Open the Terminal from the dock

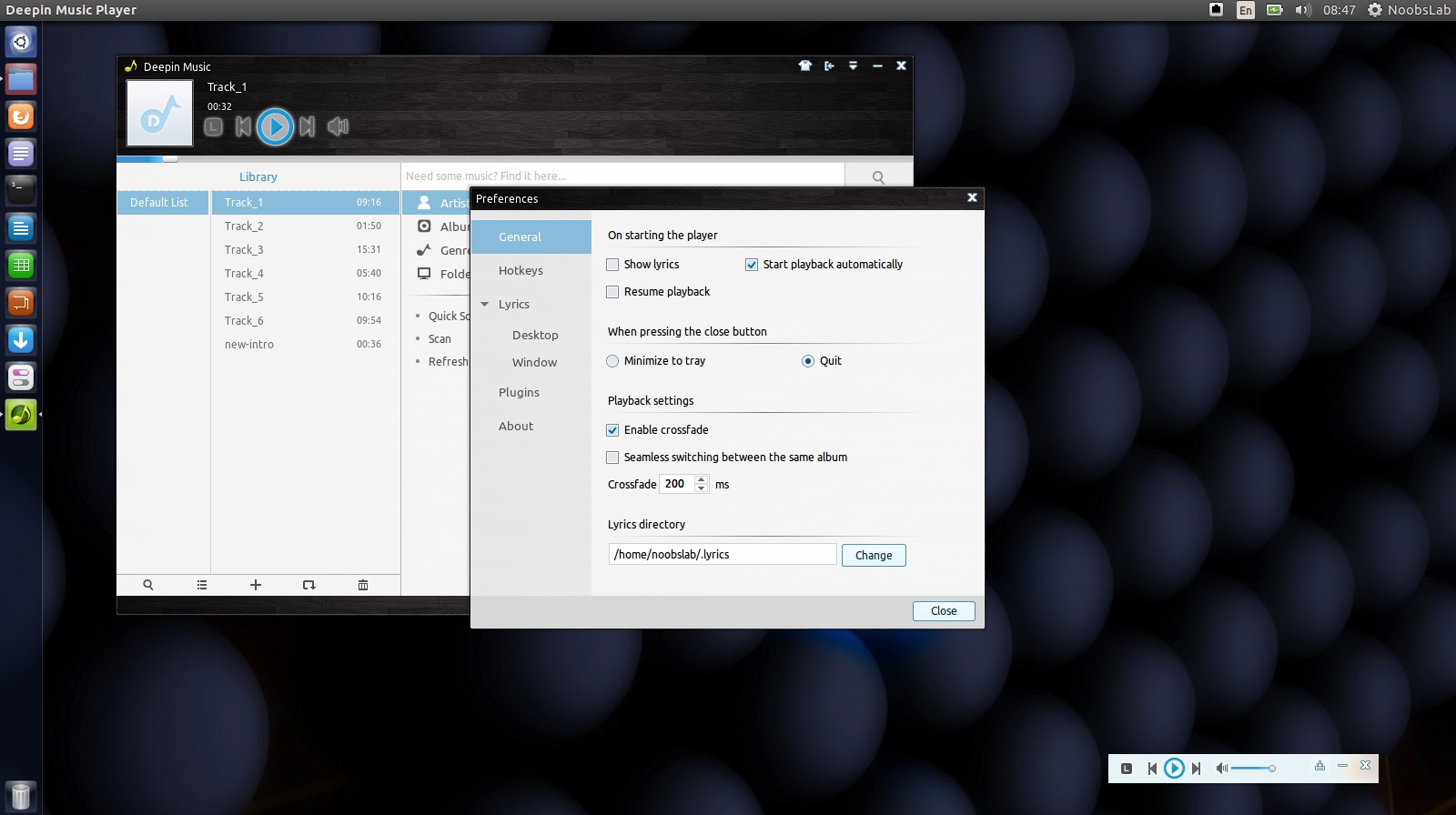coord(21,190)
